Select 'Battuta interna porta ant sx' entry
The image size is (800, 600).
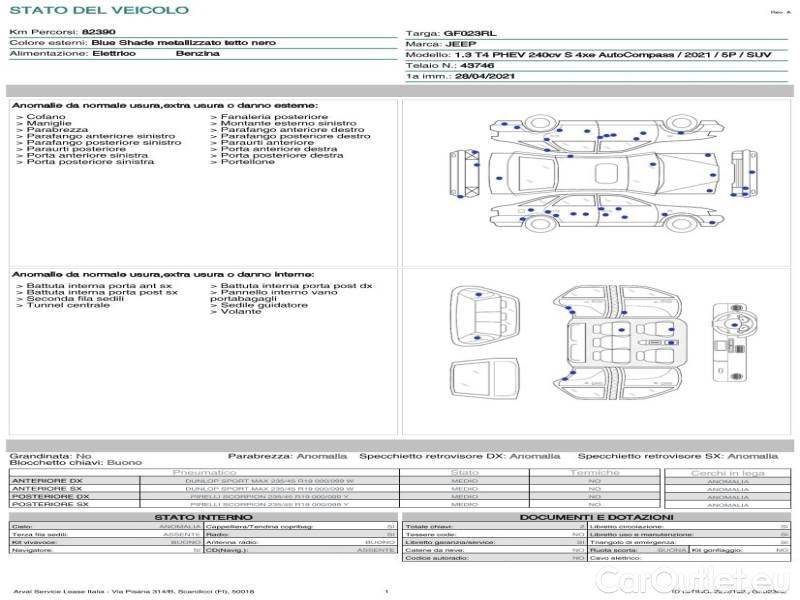click(x=99, y=286)
